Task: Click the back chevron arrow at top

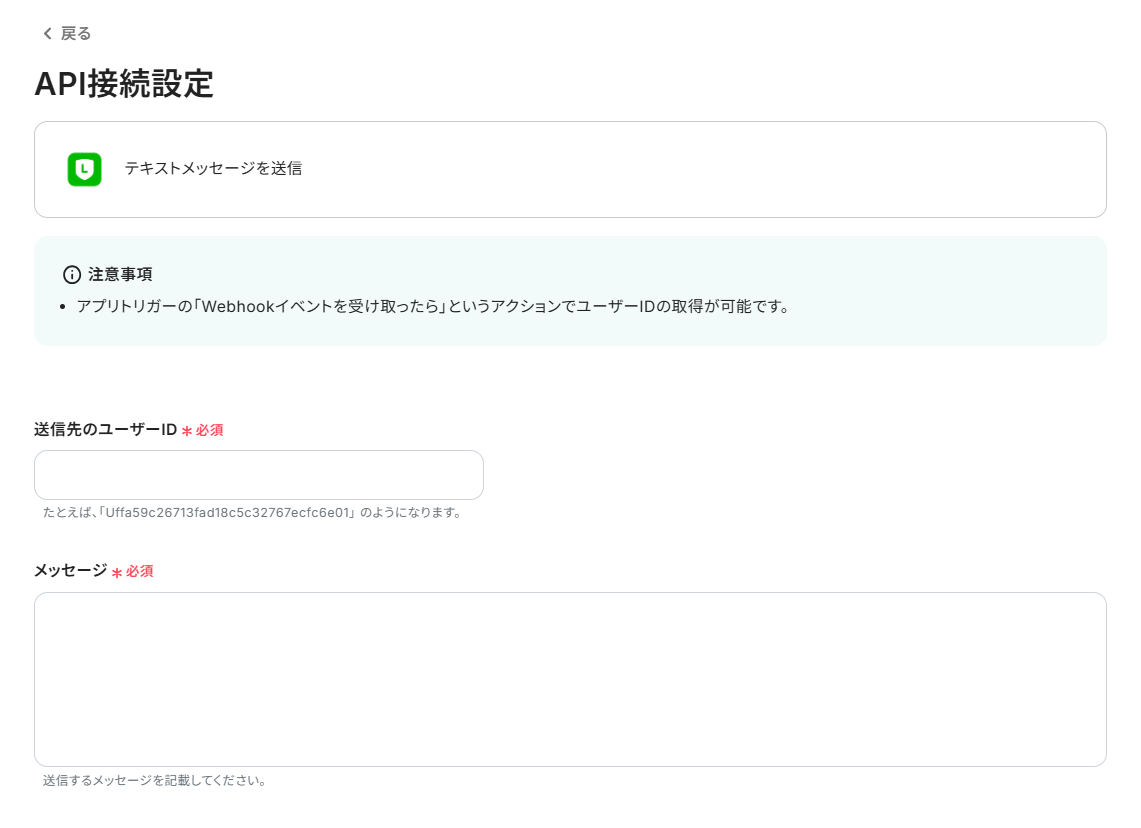Action: coord(46,33)
